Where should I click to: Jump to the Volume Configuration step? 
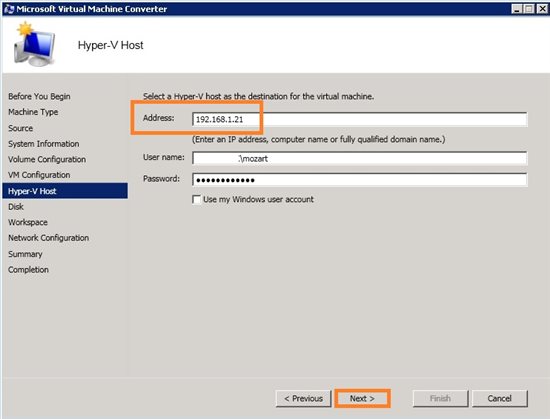(47, 159)
